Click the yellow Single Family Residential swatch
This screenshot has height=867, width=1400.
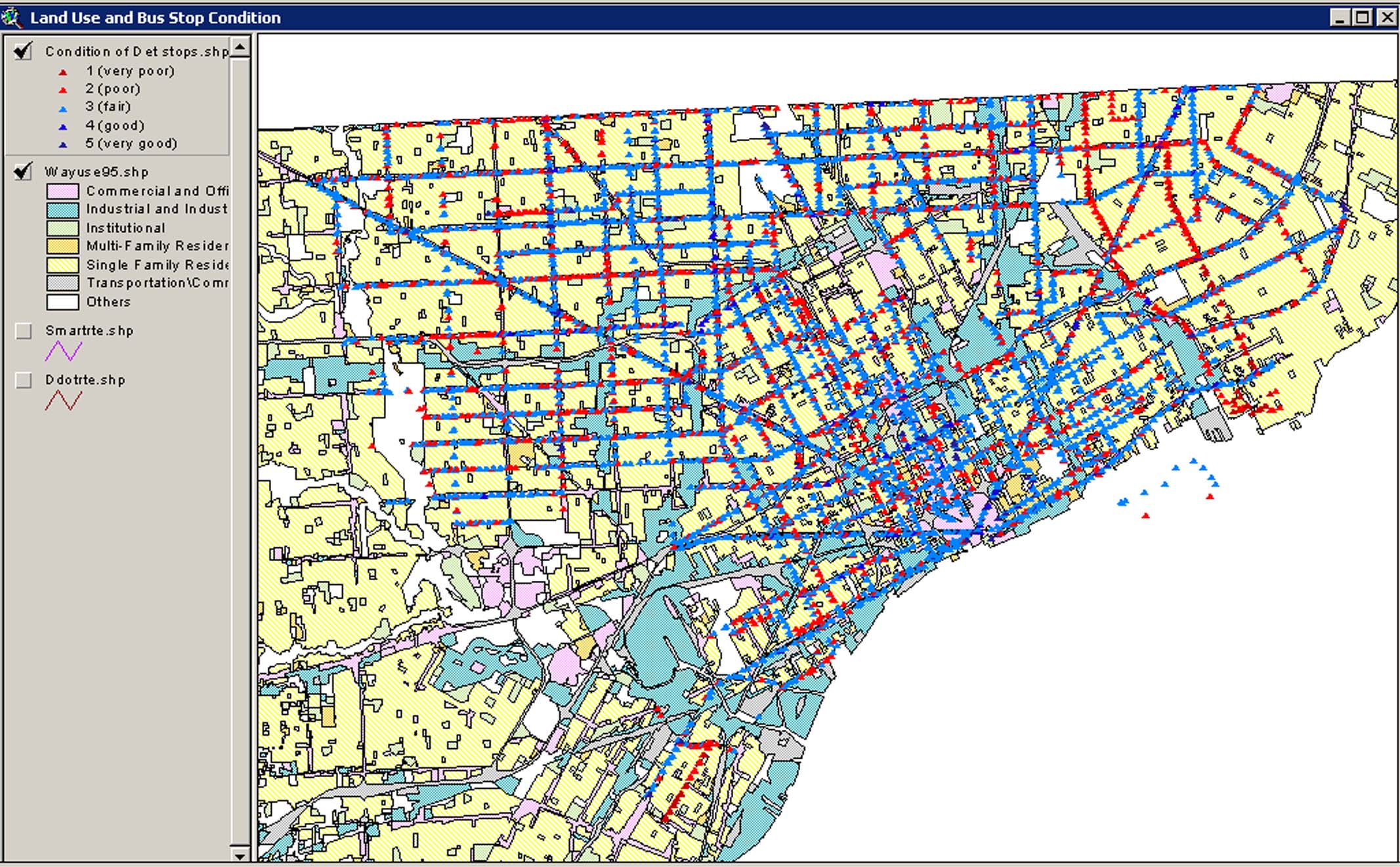[x=63, y=265]
